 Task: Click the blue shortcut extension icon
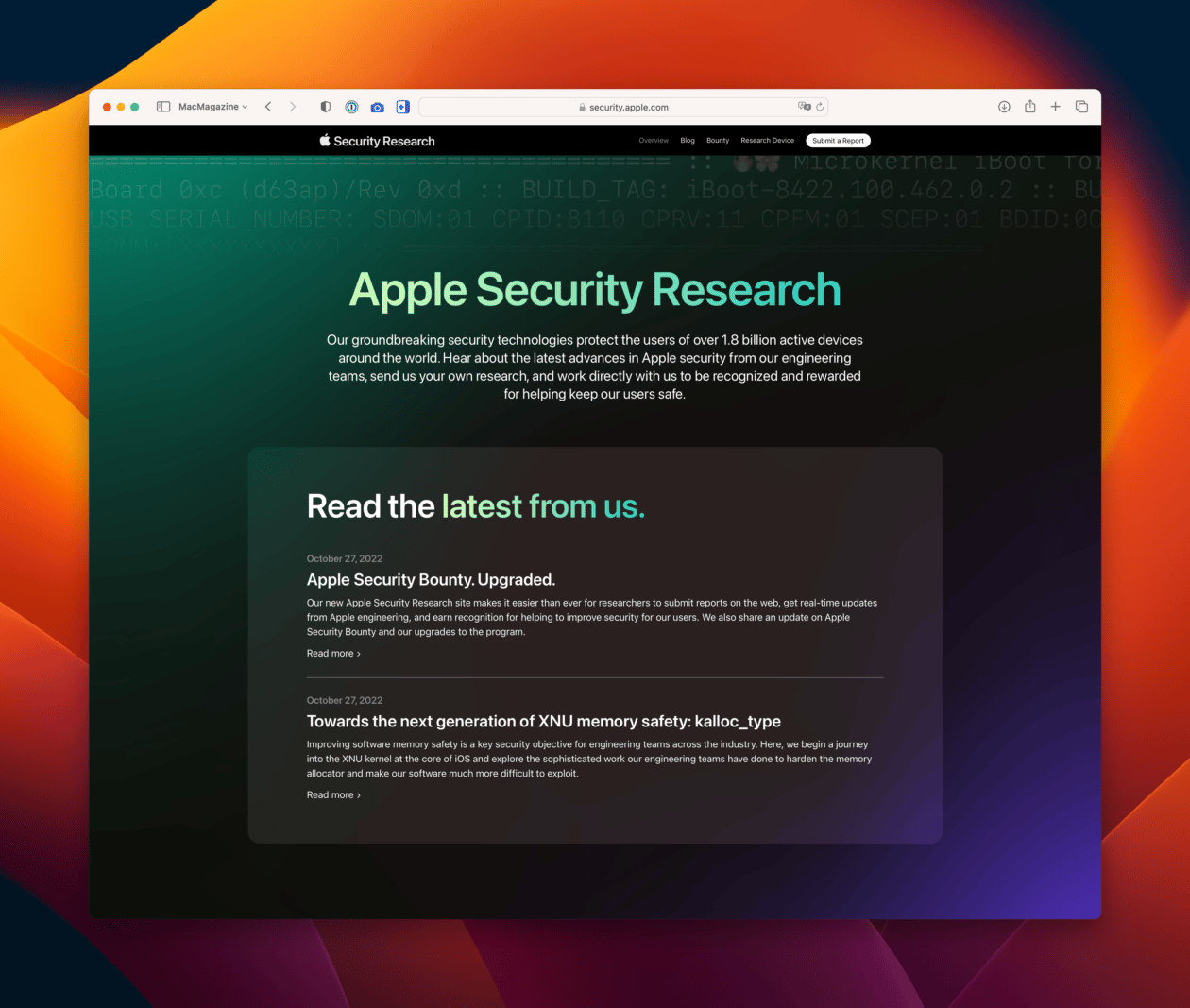click(x=401, y=107)
